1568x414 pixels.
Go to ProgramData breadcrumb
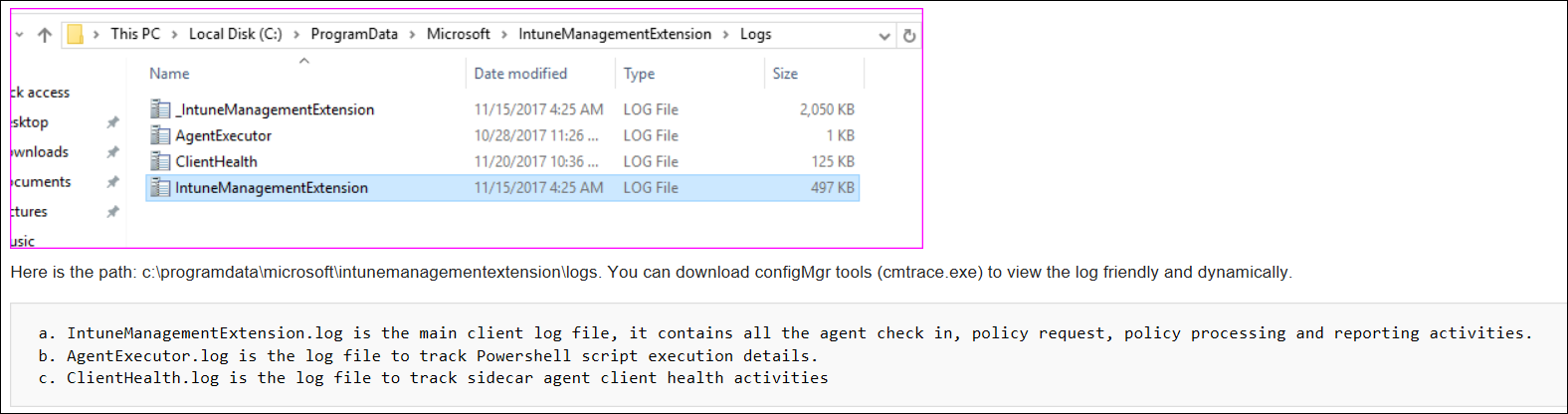click(354, 34)
